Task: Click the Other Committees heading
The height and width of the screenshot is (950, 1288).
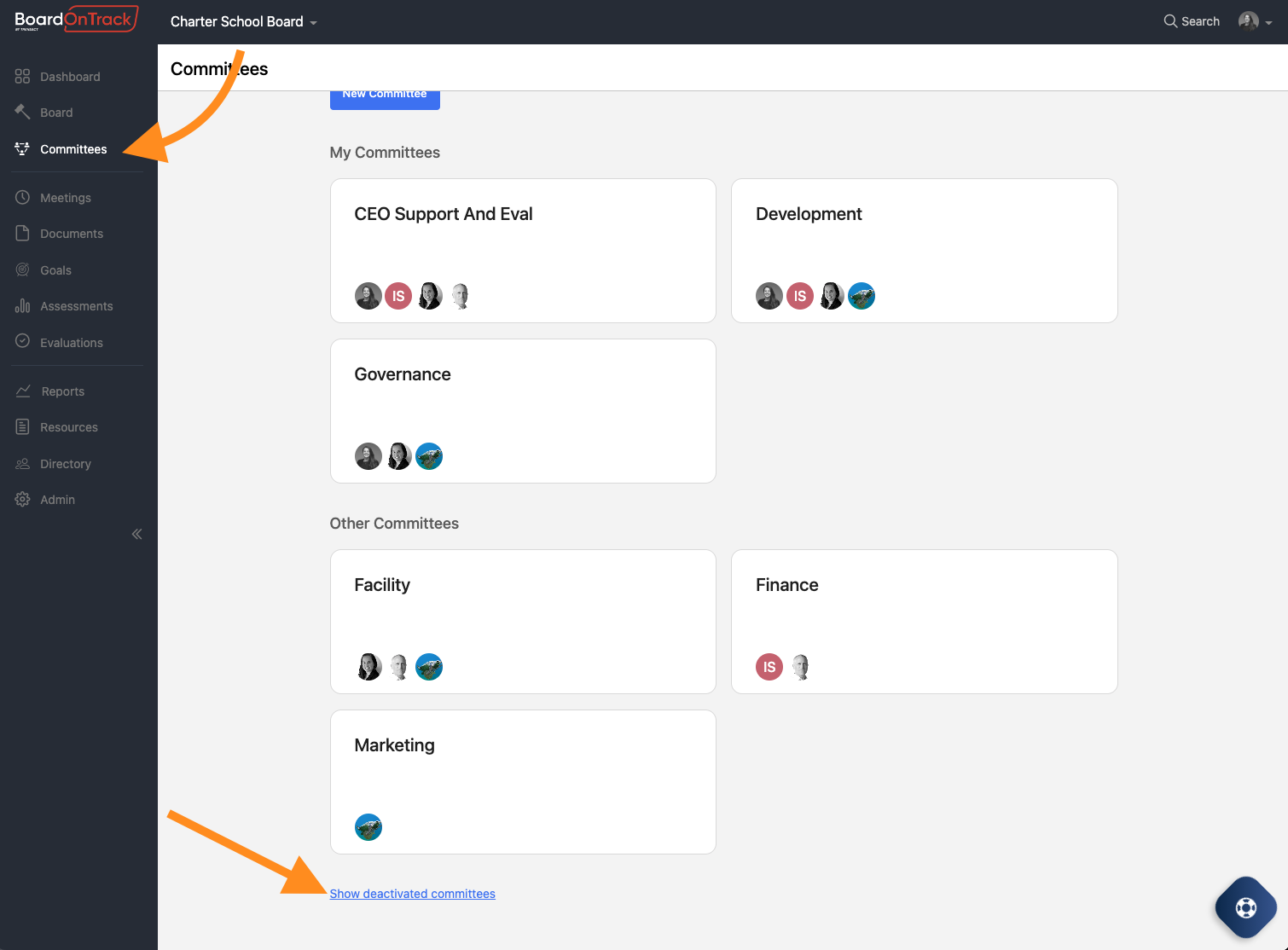Action: 394,524
